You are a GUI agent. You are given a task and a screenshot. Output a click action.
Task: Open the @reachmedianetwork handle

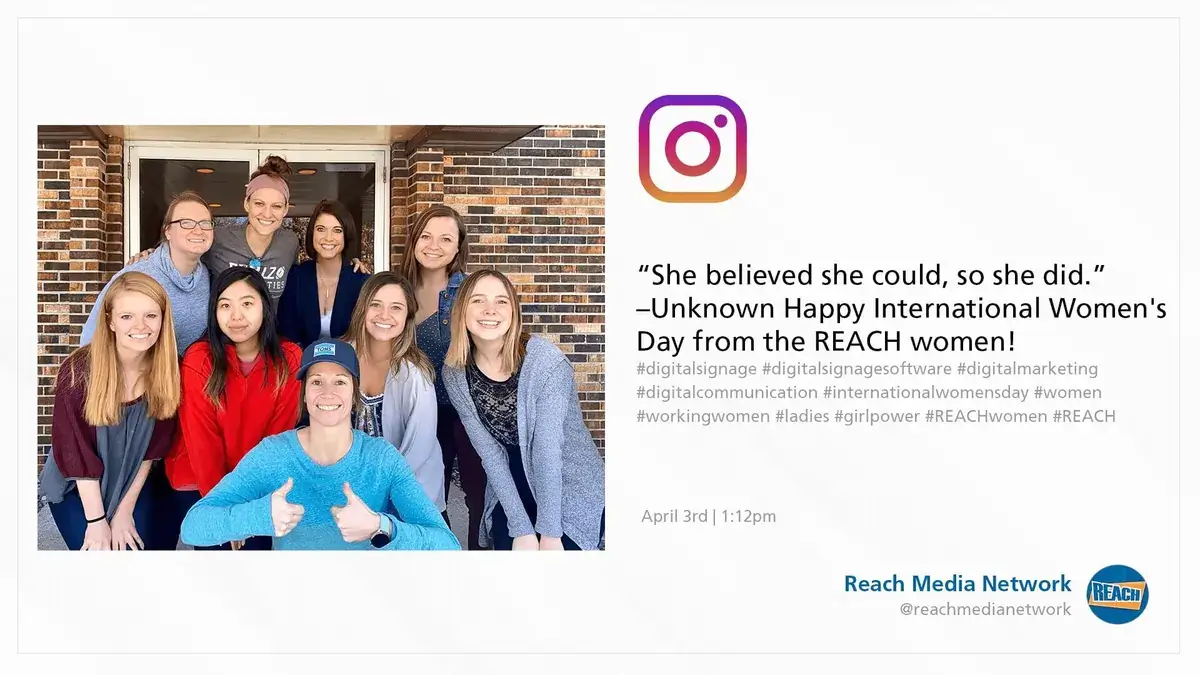(985, 609)
